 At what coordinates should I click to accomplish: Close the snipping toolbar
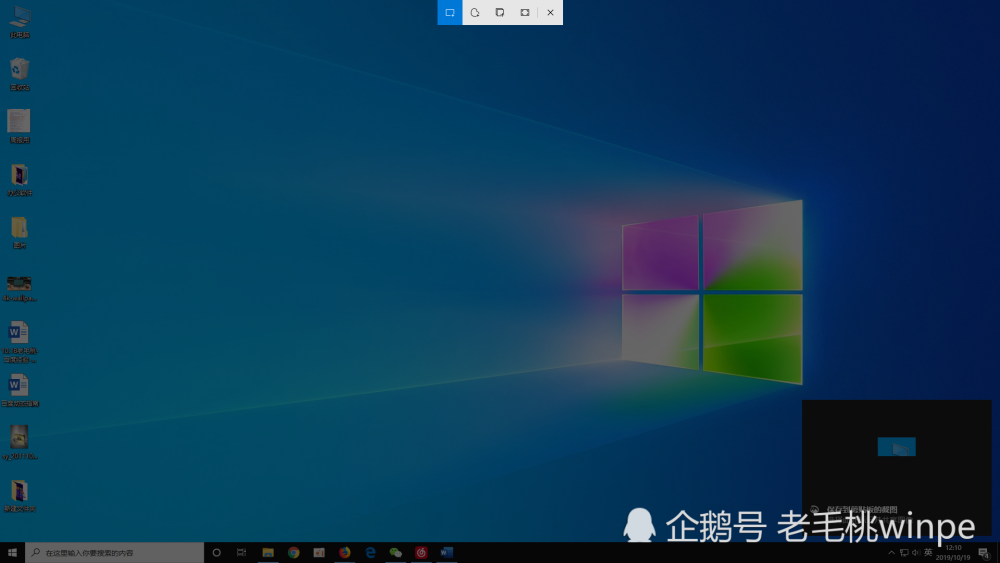(550, 12)
